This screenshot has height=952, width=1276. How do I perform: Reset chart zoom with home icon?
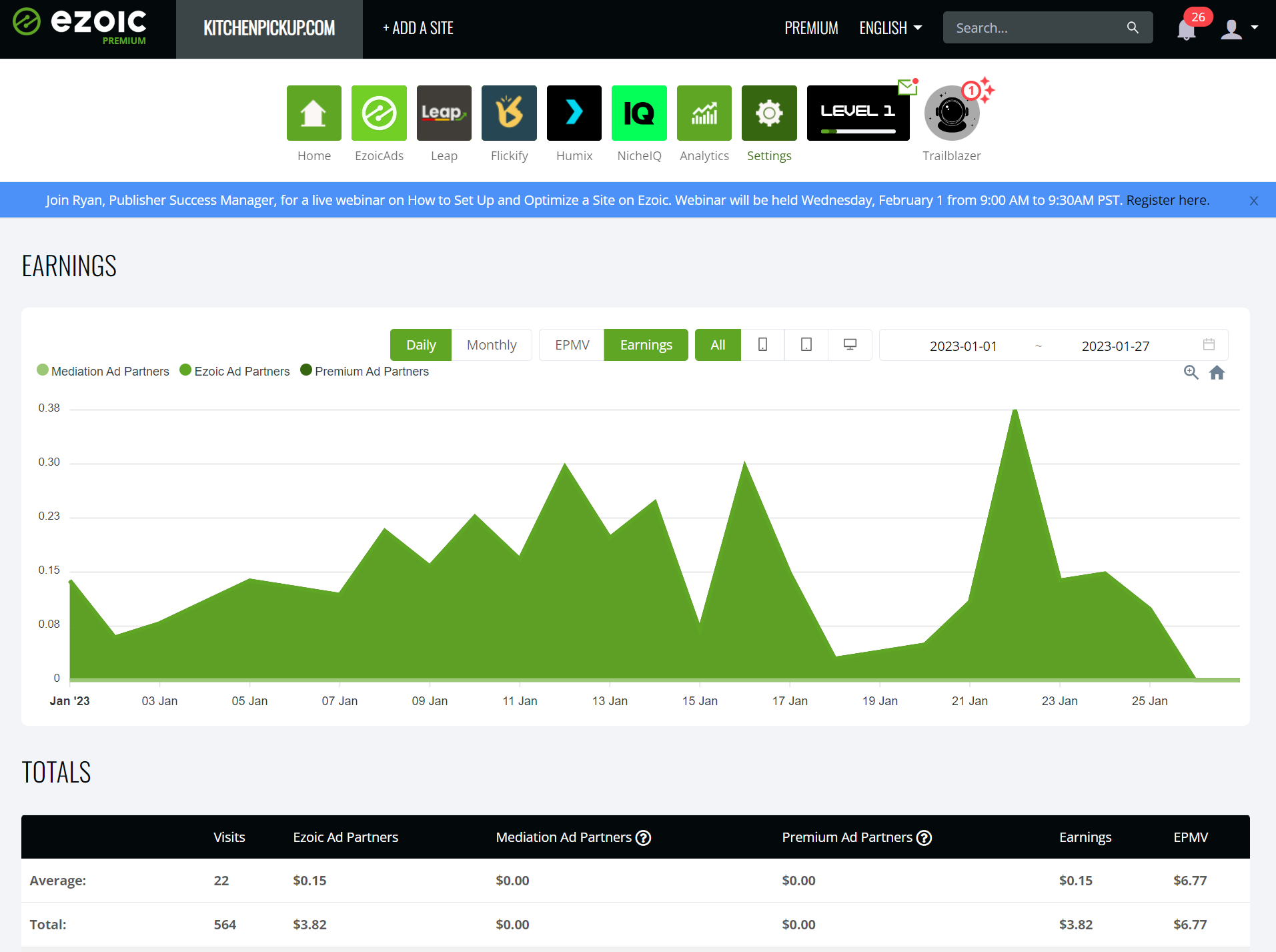pyautogui.click(x=1217, y=372)
